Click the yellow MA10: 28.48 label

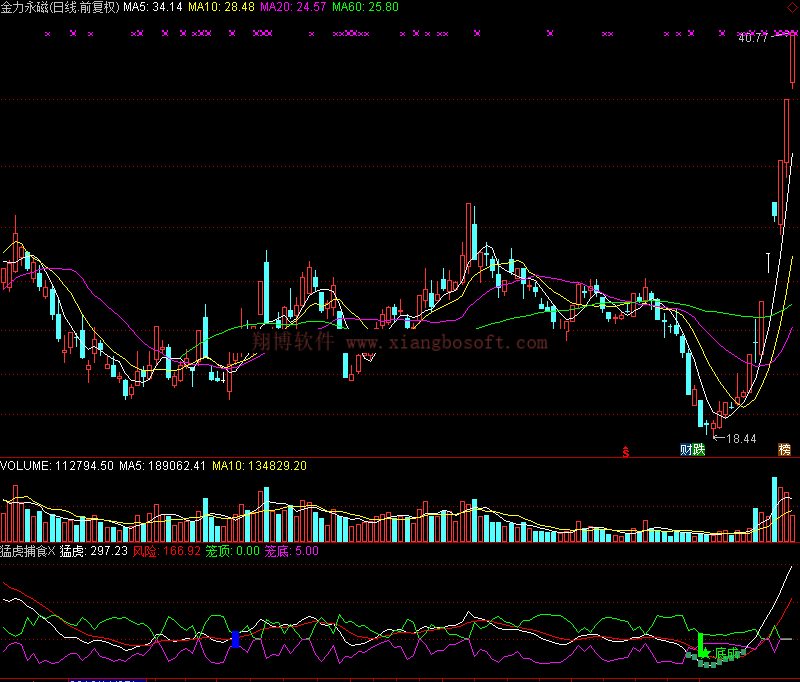coord(221,7)
